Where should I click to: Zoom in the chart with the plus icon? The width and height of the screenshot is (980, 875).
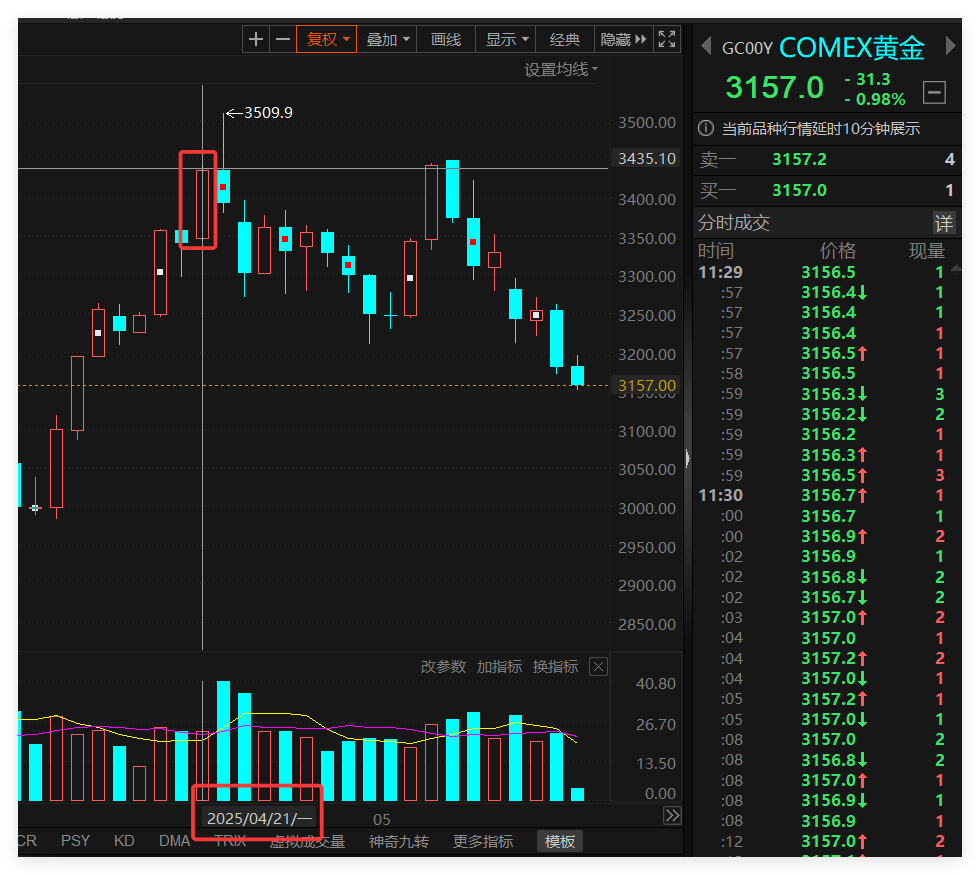click(256, 39)
